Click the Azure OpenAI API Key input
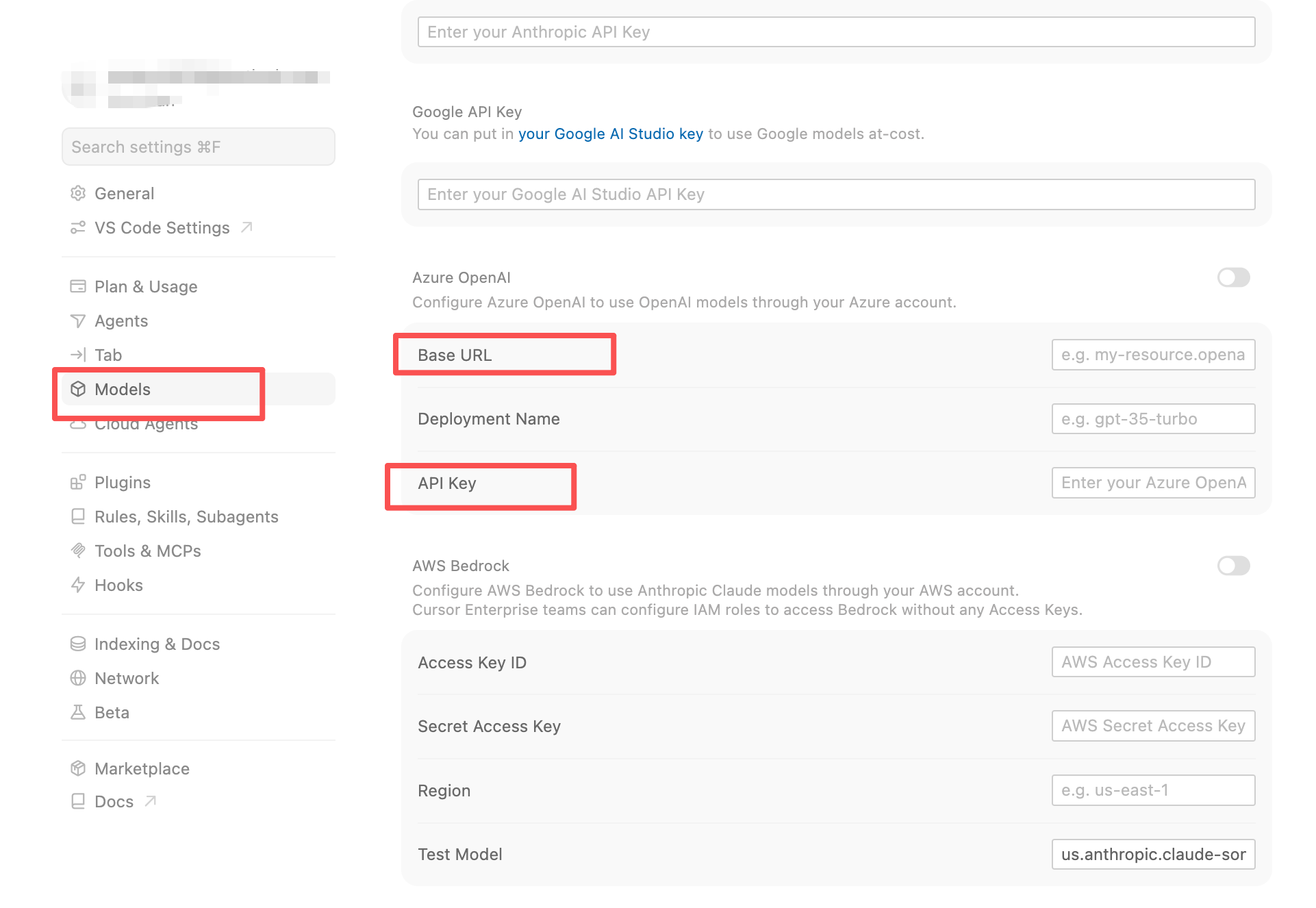1316x908 pixels. [1153, 483]
